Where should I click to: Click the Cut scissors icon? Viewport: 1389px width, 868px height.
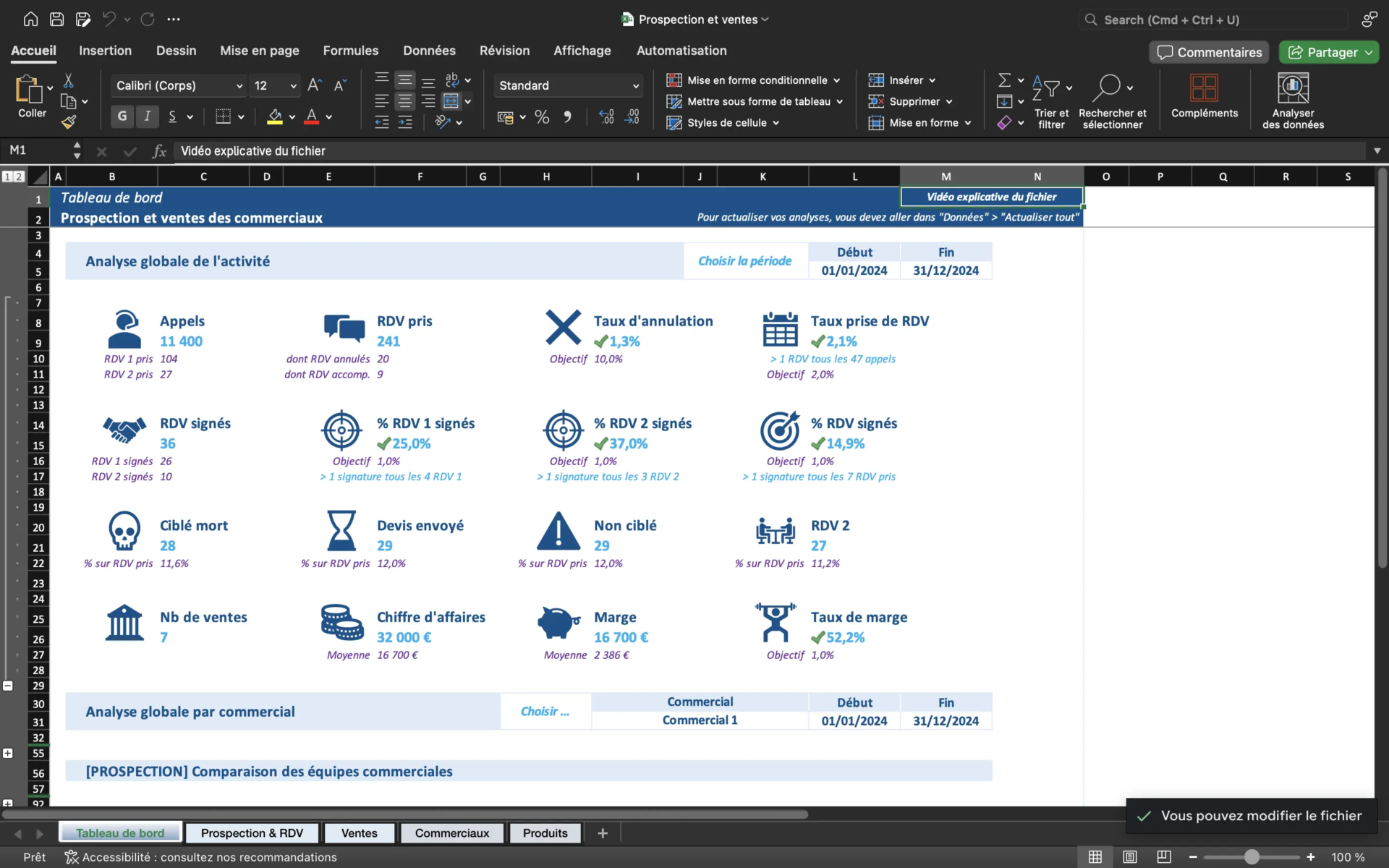pyautogui.click(x=69, y=80)
